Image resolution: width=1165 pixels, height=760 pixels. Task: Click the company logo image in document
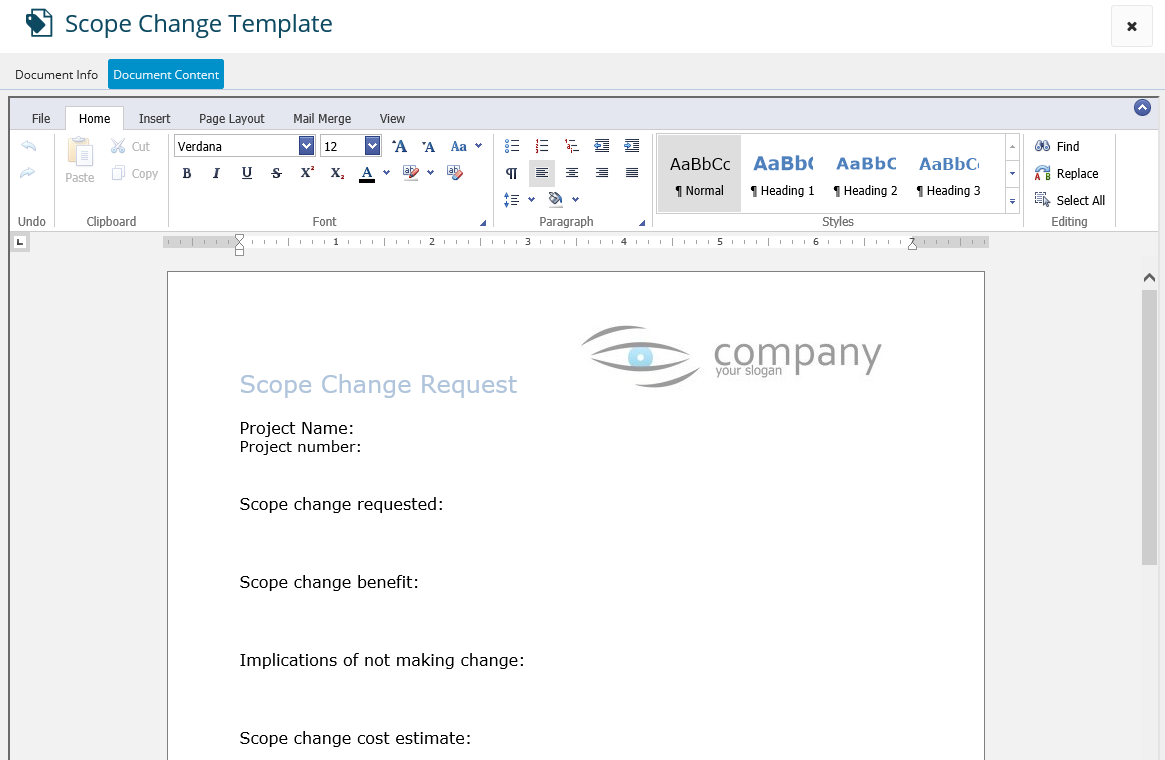[732, 357]
